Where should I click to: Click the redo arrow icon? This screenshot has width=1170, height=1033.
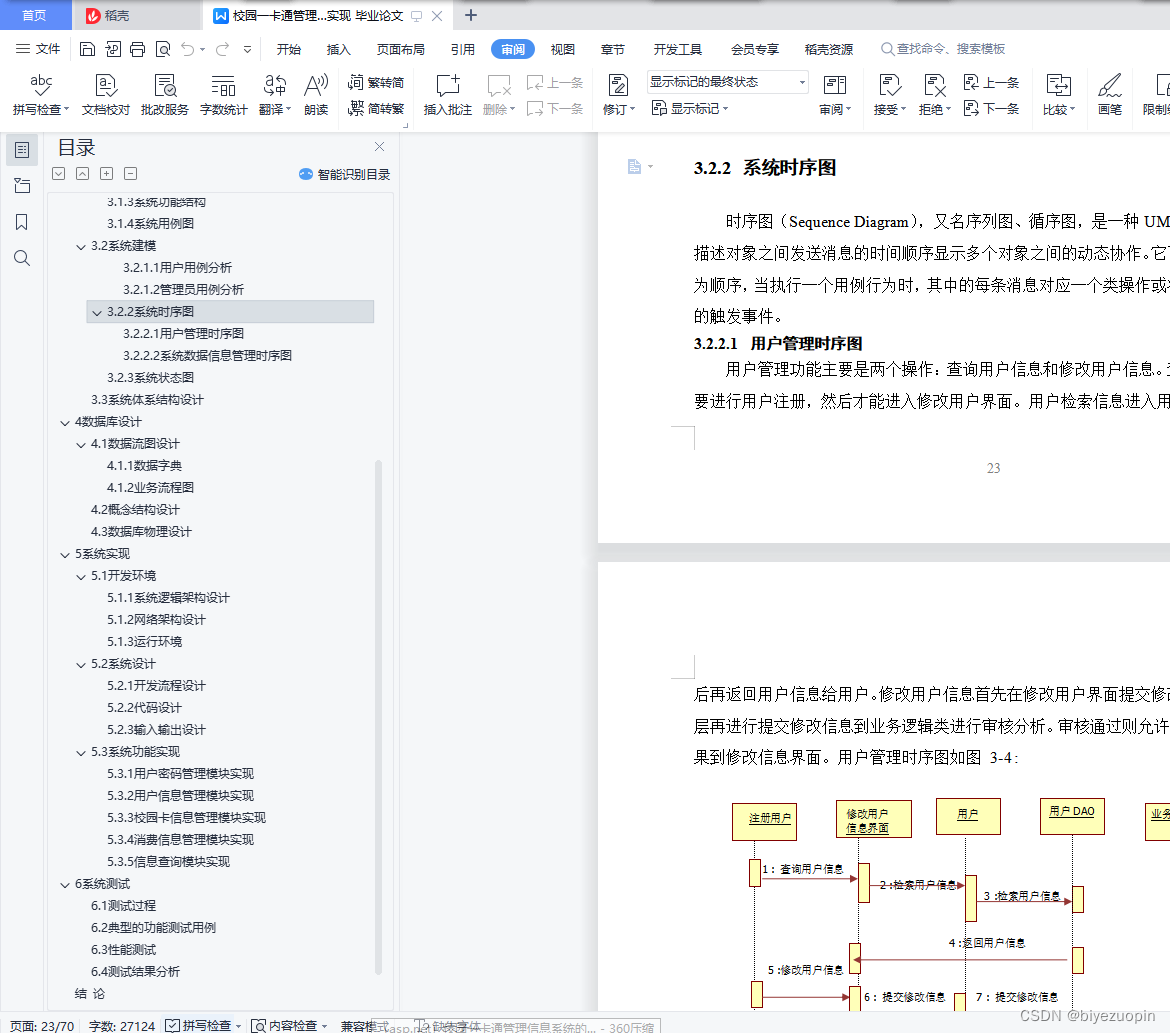(x=222, y=49)
